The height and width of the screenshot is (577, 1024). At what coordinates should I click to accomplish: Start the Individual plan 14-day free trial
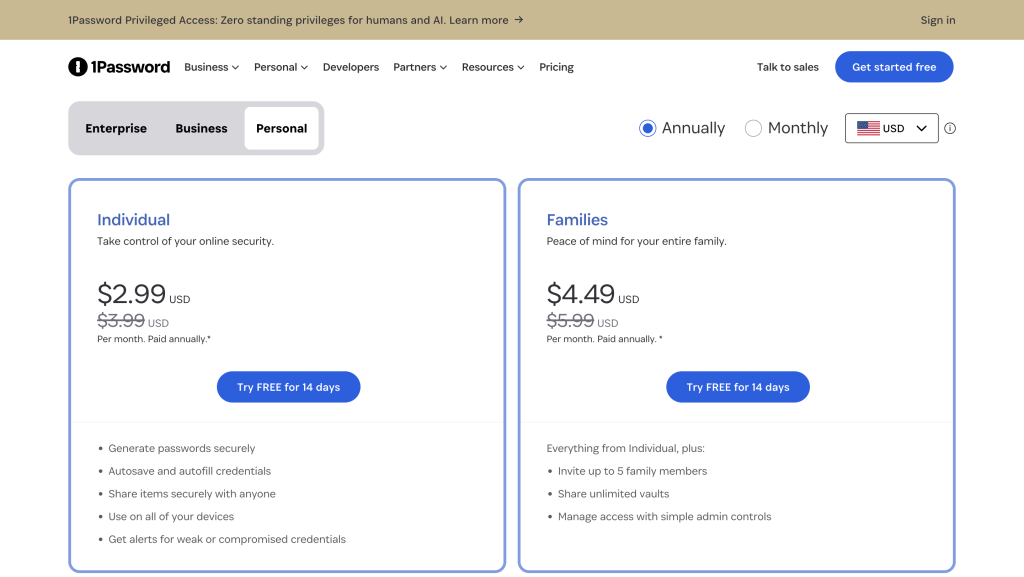(x=289, y=387)
